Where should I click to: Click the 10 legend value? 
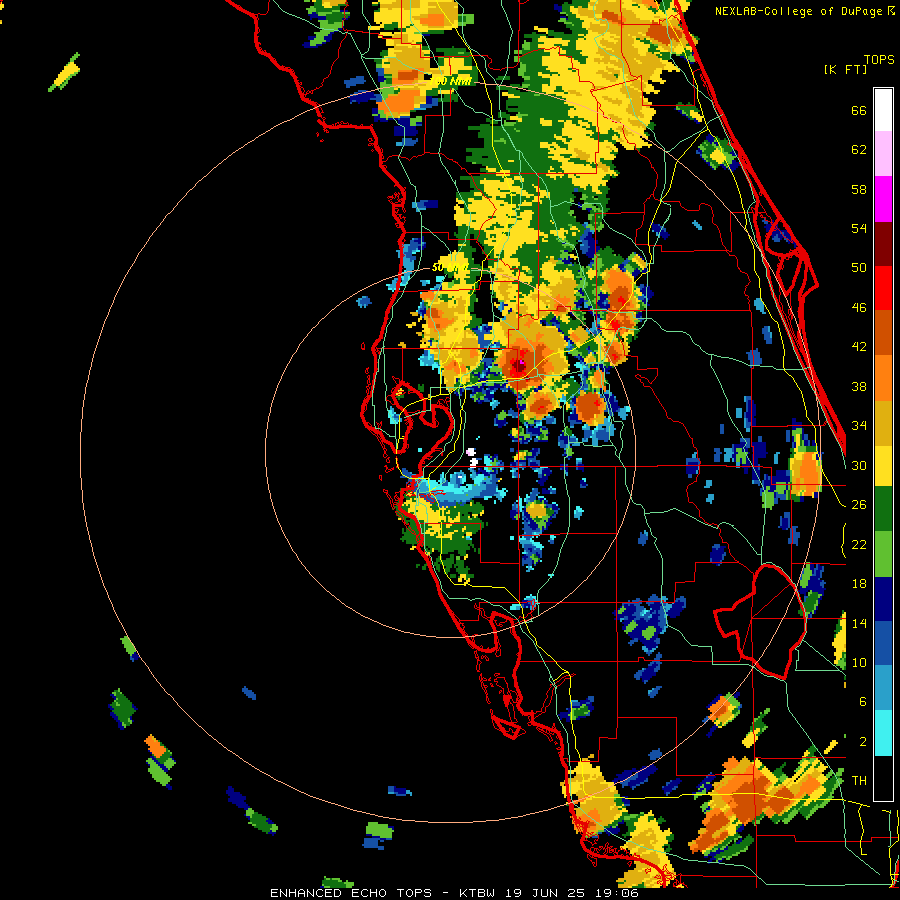tap(859, 662)
